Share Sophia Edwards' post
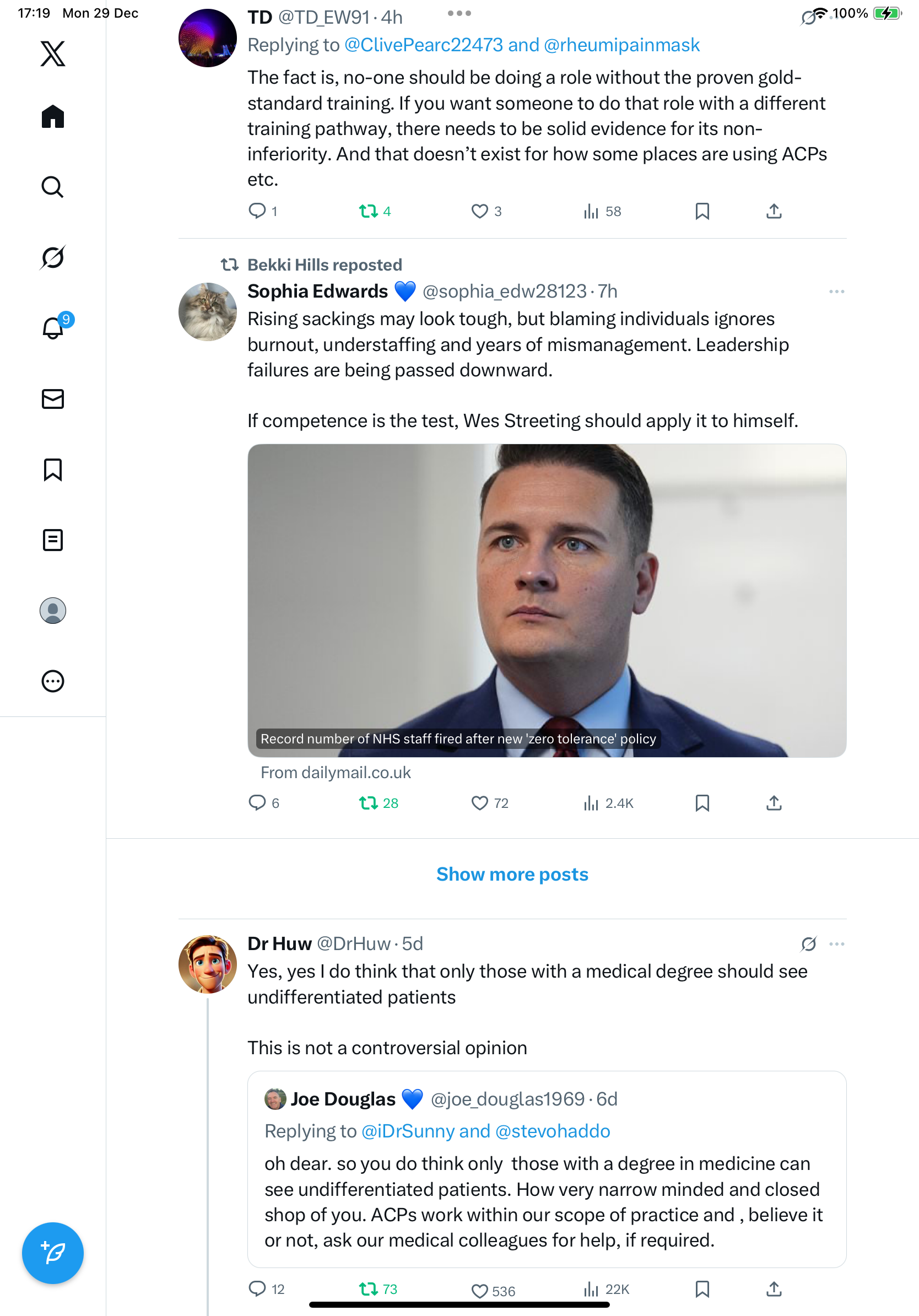The image size is (919, 1316). pos(774,803)
